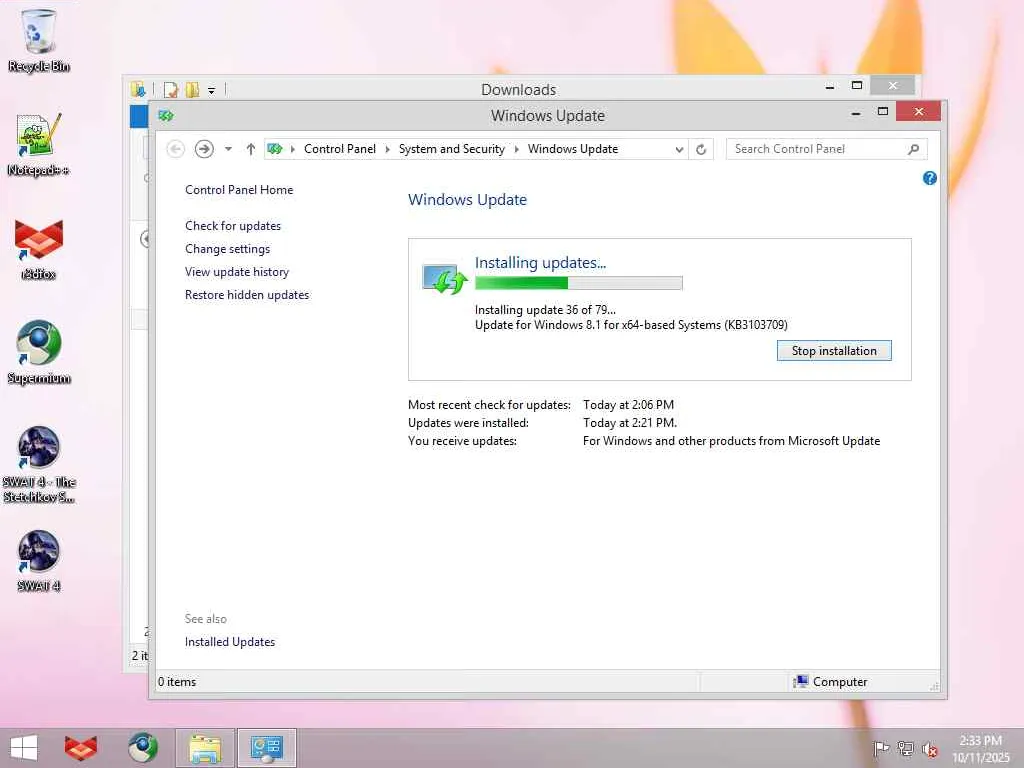Expand Downloads quick access toolbar dropdown
1024x768 pixels.
click(x=212, y=91)
